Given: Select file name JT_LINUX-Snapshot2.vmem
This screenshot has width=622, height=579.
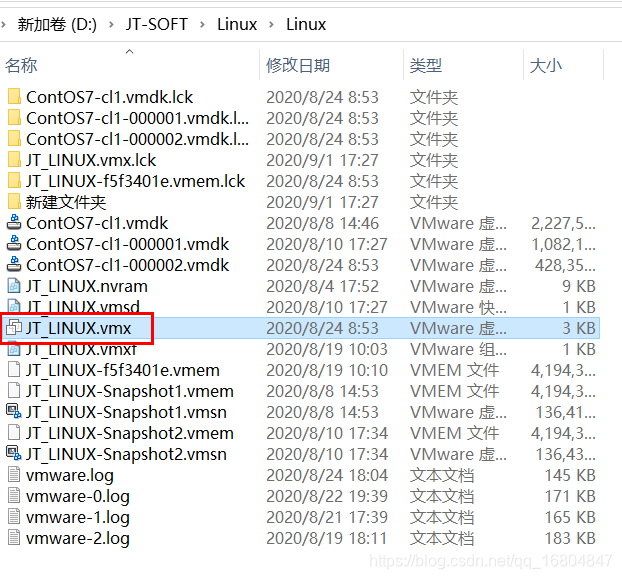Looking at the screenshot, I should (130, 433).
